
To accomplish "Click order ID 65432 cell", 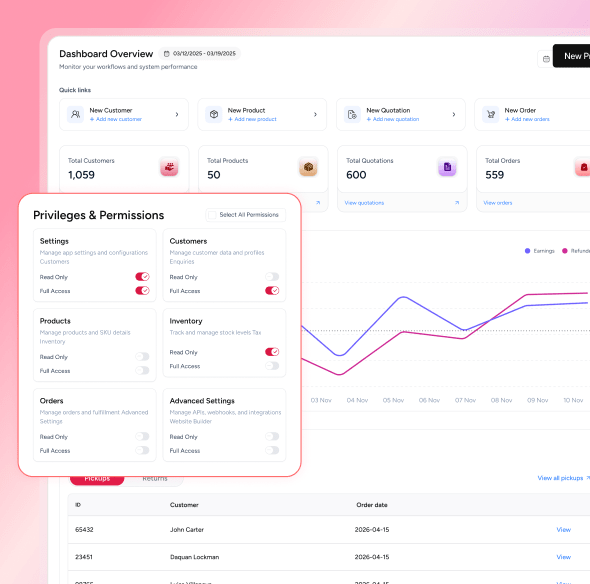I will [x=84, y=529].
